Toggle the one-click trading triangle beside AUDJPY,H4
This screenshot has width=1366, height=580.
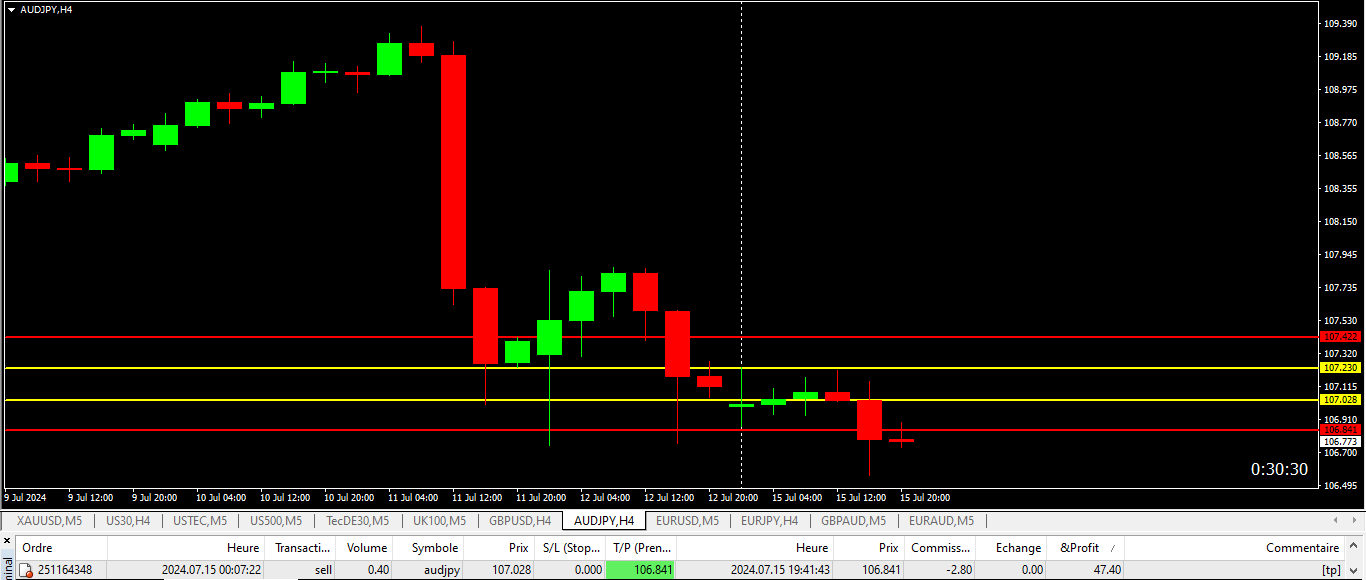pos(11,9)
